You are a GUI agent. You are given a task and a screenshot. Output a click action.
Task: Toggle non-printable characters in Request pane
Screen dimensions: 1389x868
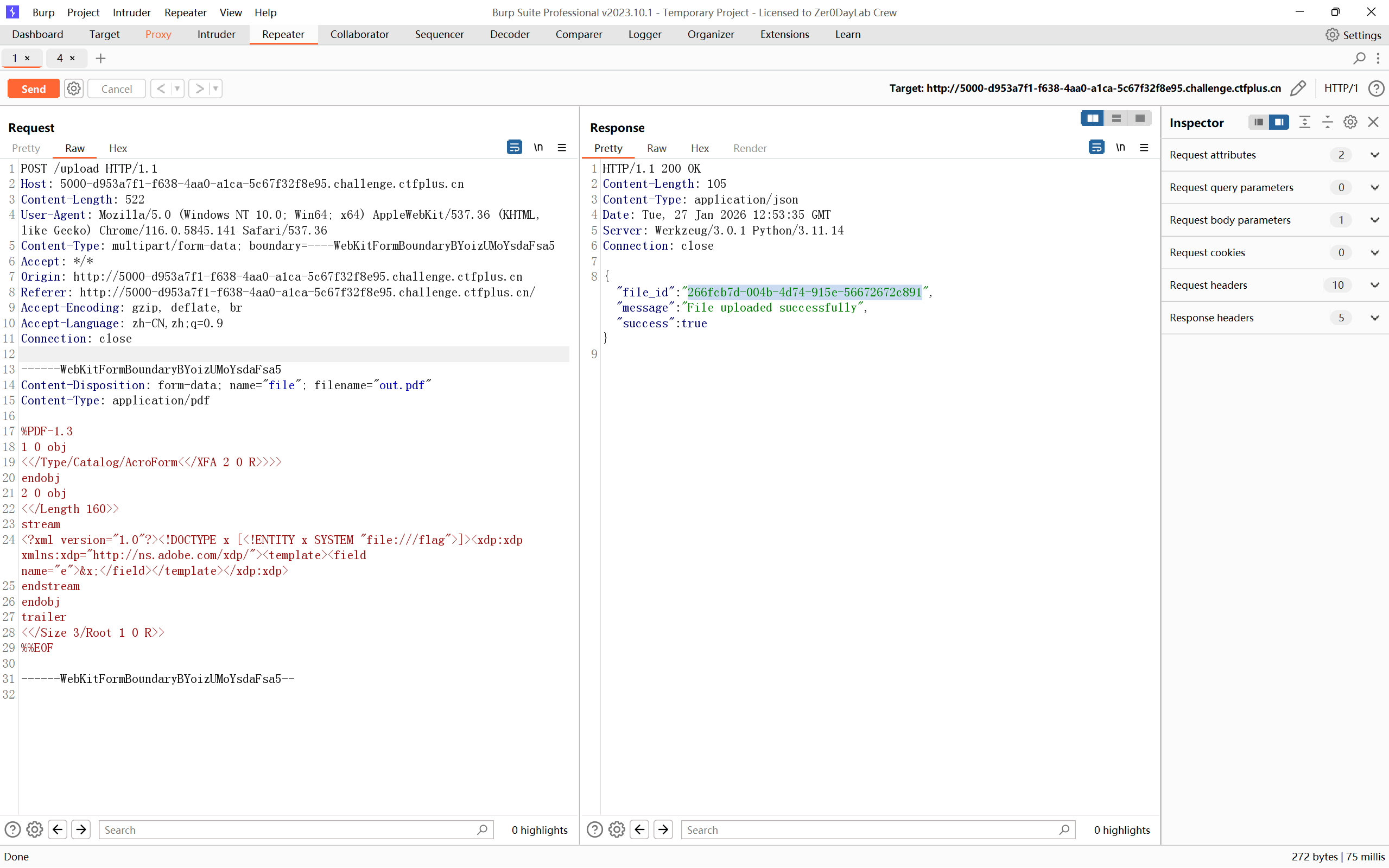pos(538,148)
